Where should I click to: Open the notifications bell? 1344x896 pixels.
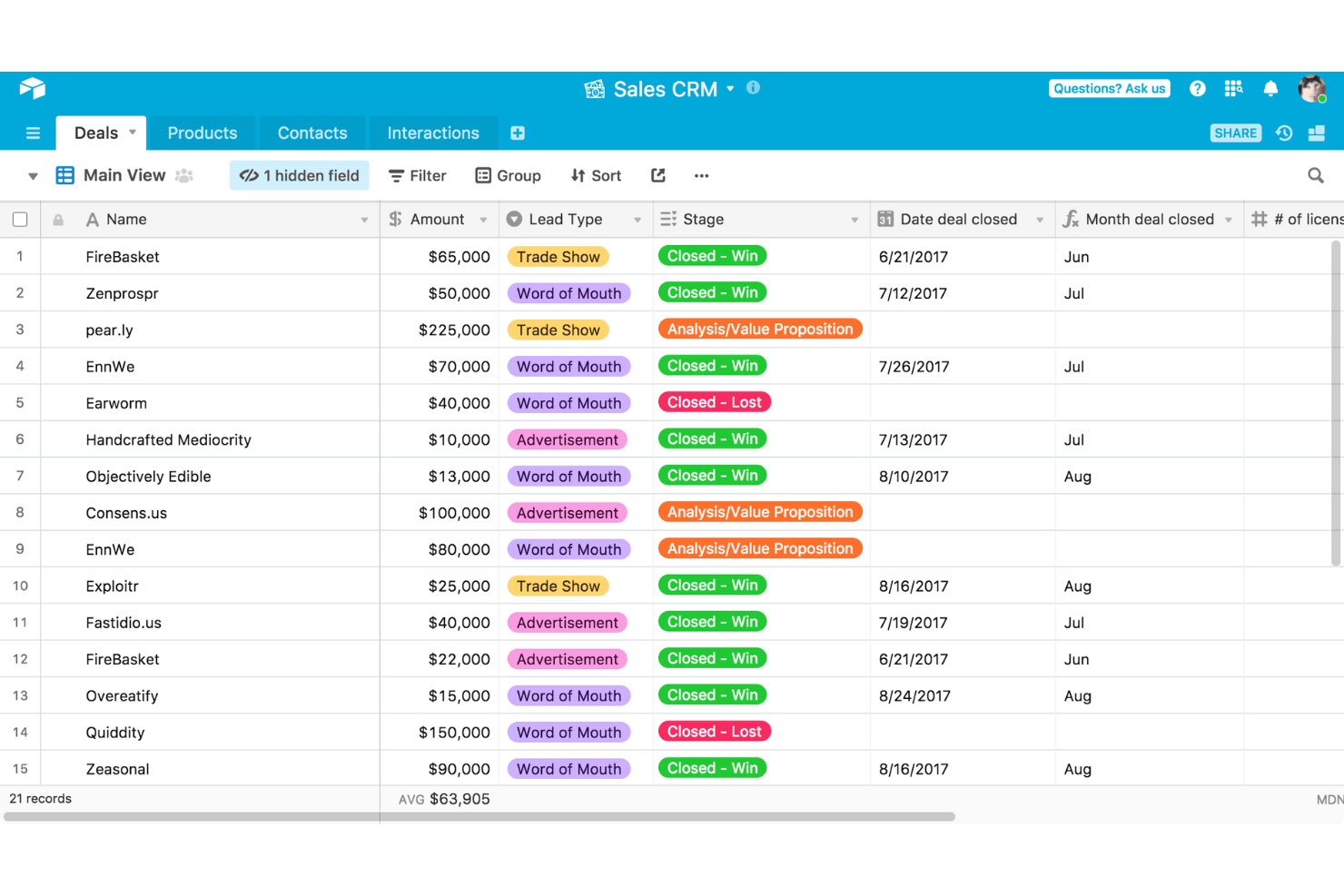pyautogui.click(x=1270, y=88)
